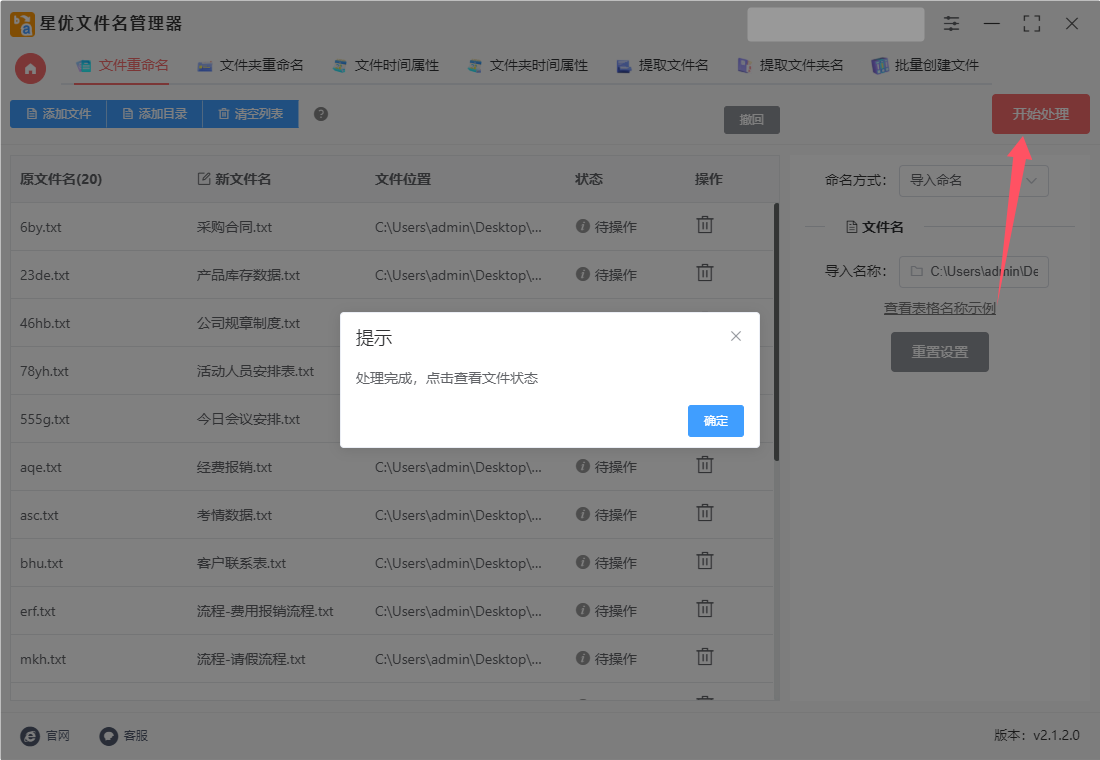This screenshot has height=760, width=1100.
Task: Click the info status icon for aqe.txt
Action: tap(582, 466)
